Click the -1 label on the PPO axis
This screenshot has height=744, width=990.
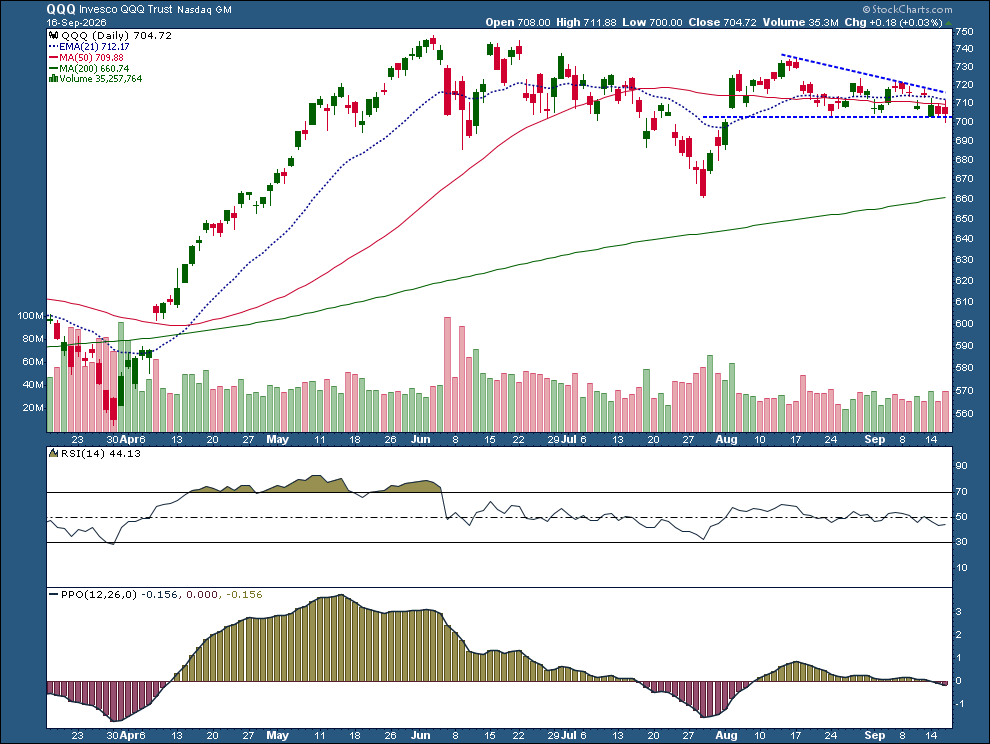click(959, 704)
